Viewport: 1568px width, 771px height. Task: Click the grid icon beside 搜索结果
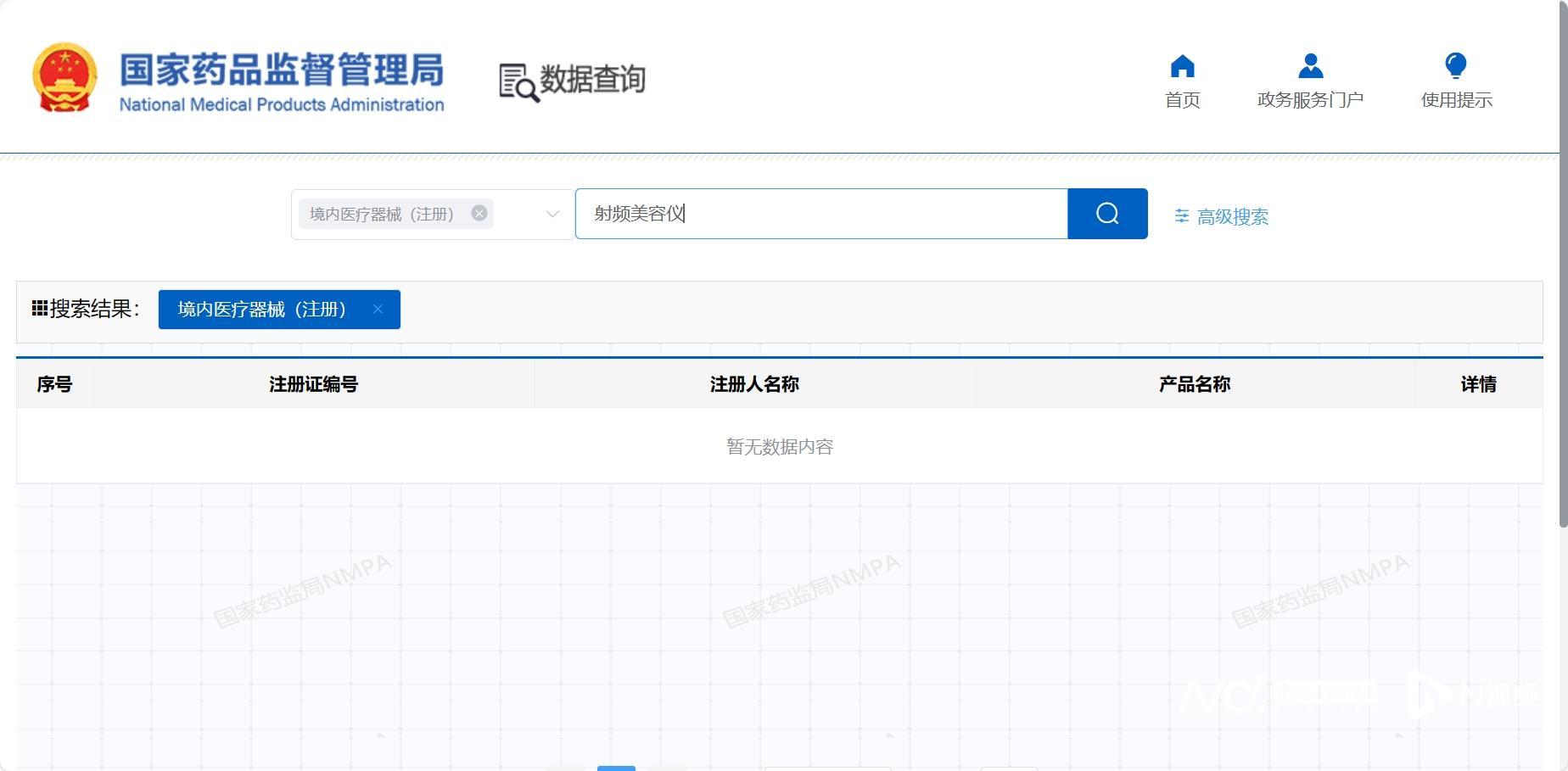pyautogui.click(x=39, y=309)
